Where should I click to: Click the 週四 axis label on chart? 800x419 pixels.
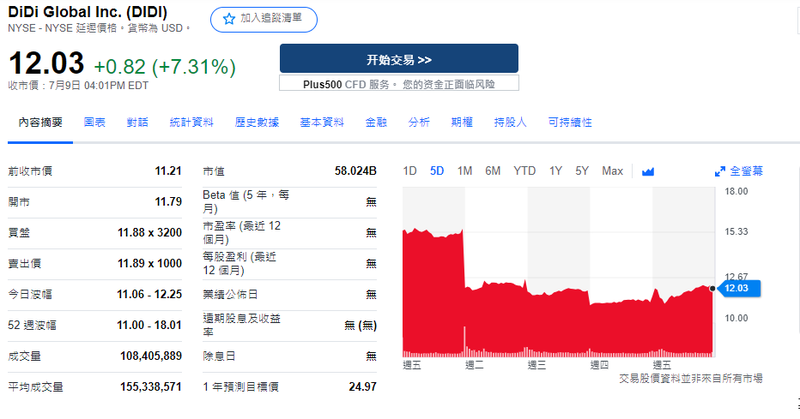(599, 365)
